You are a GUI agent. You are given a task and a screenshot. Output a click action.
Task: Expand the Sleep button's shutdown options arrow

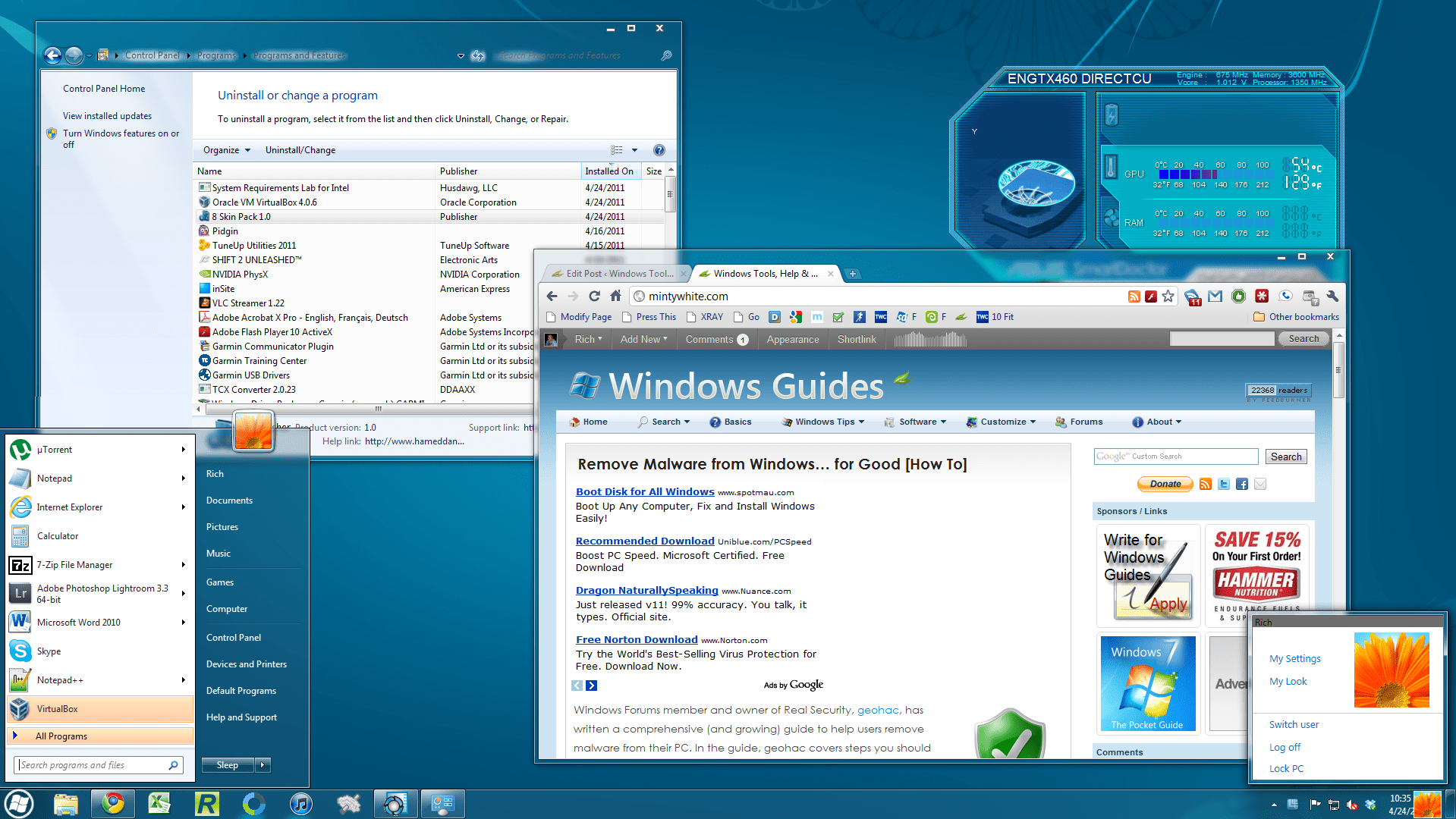[263, 765]
